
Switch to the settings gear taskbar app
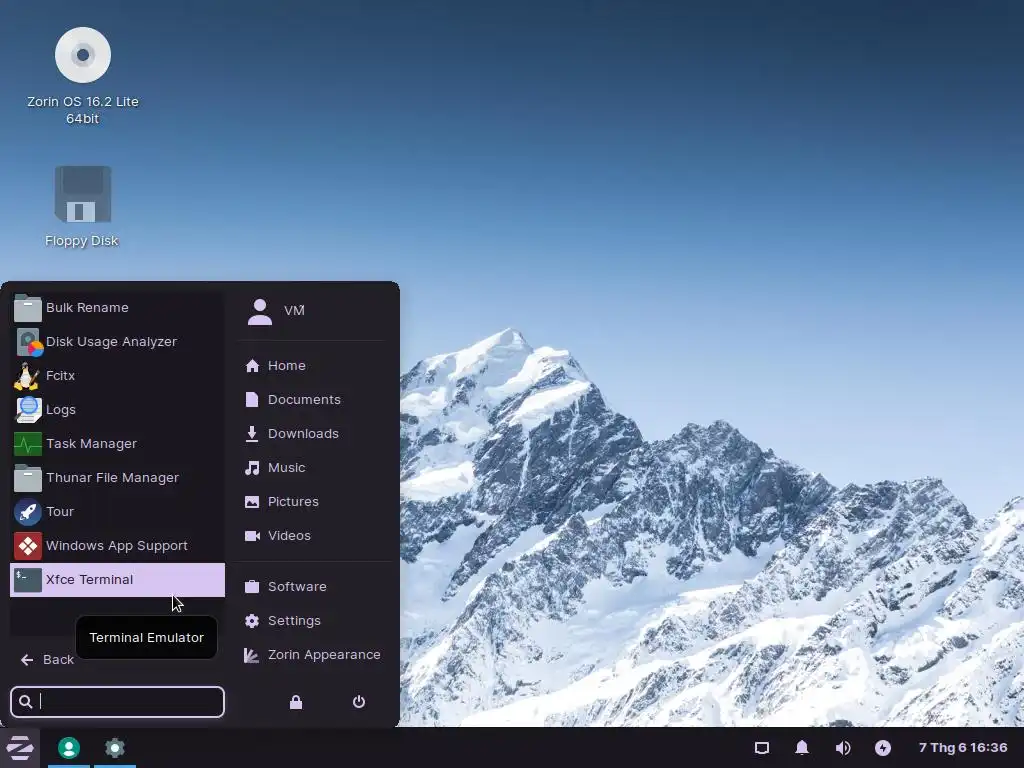point(115,748)
